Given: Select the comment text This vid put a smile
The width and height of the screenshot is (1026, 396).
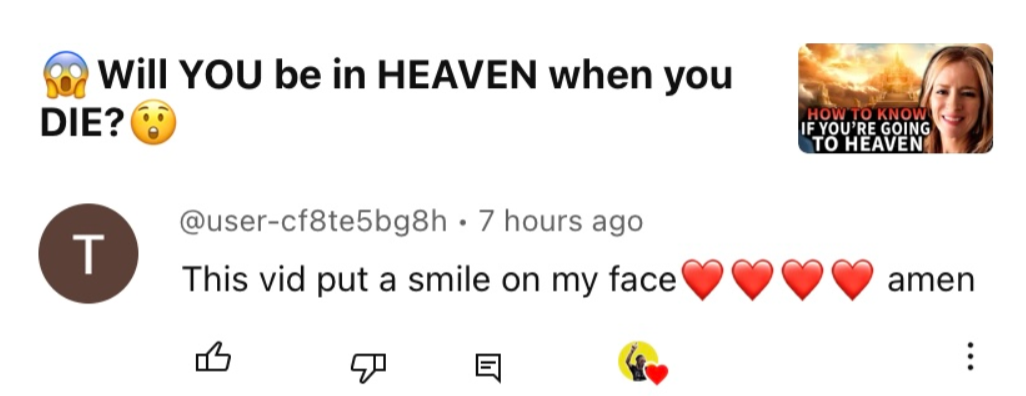Looking at the screenshot, I should pyautogui.click(x=429, y=279).
